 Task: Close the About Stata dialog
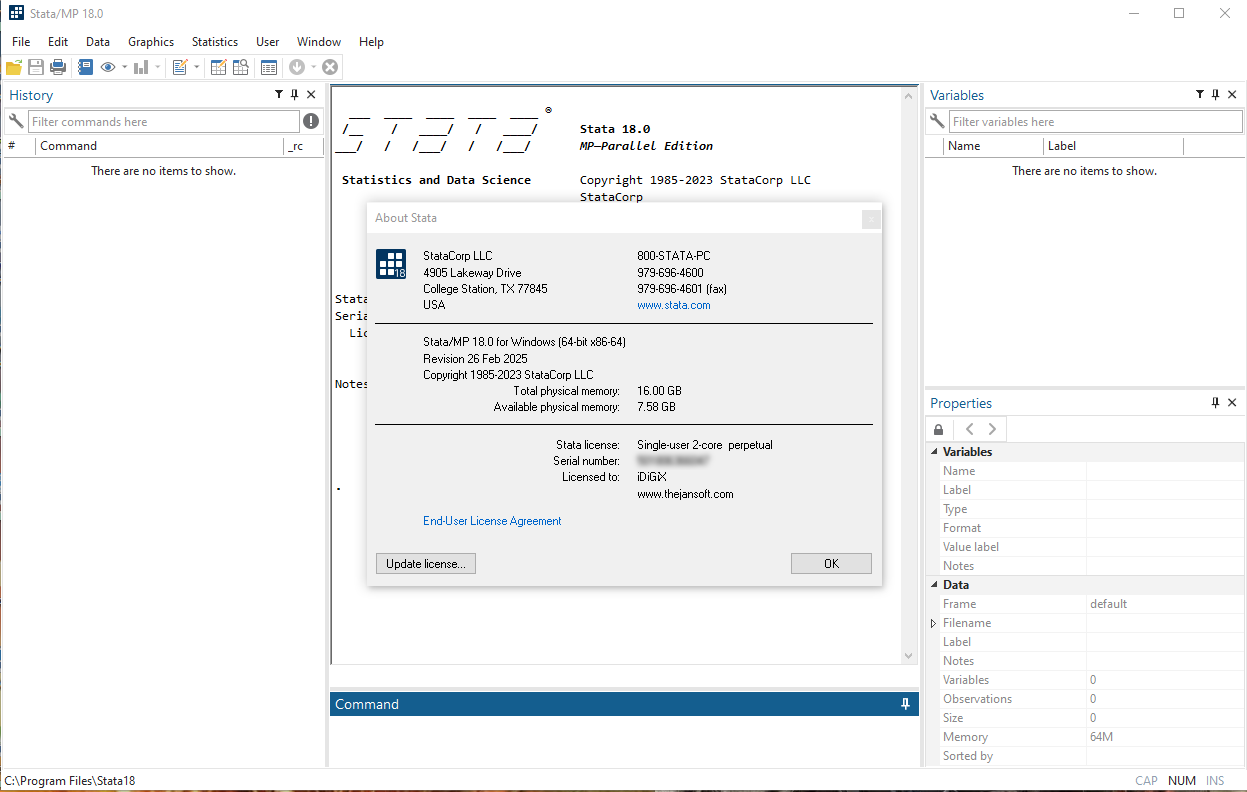pos(871,219)
